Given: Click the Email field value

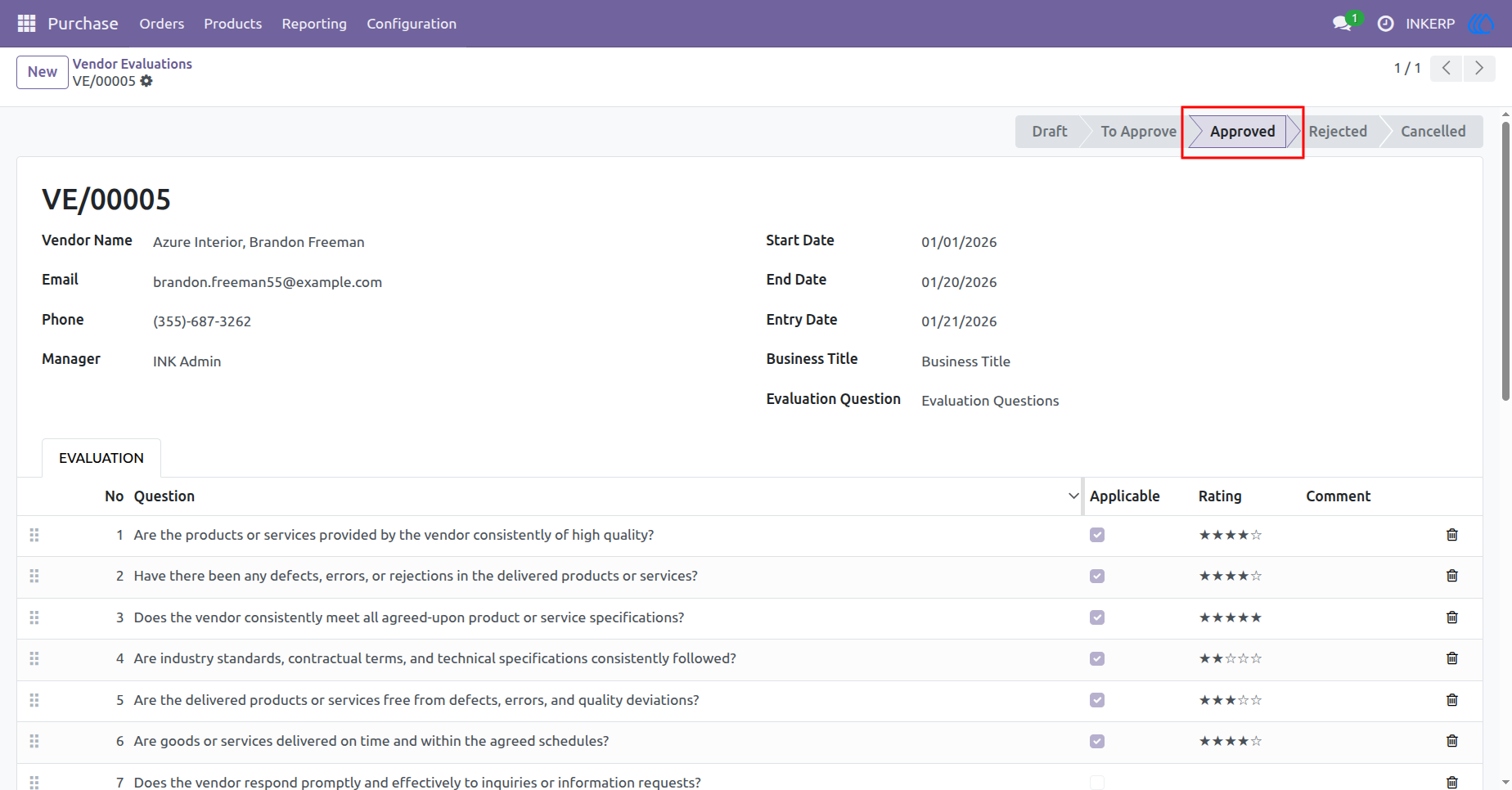Looking at the screenshot, I should coord(268,282).
